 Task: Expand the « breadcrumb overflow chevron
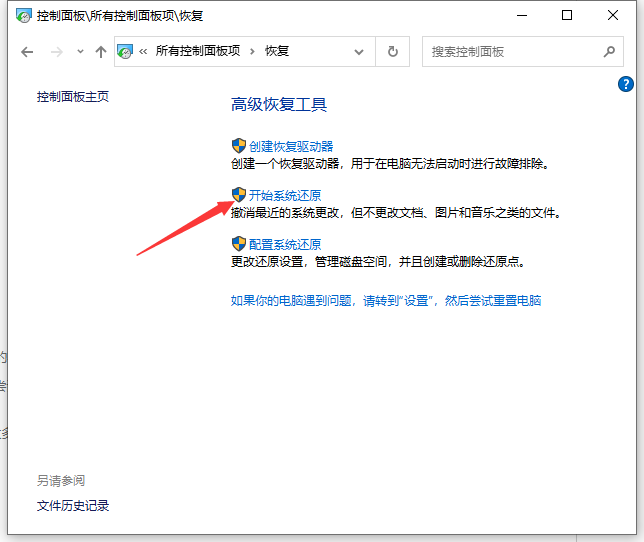click(144, 51)
